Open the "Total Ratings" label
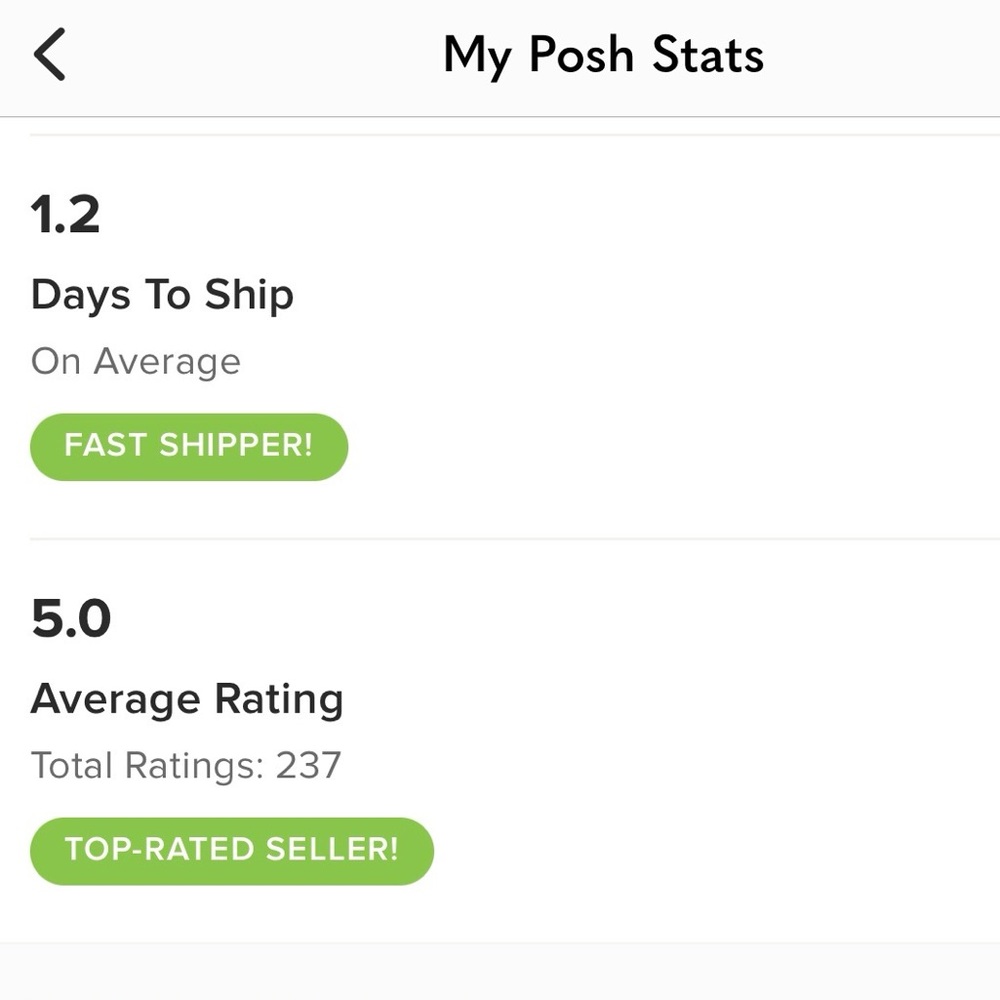Viewport: 1000px width, 1000px height. pyautogui.click(x=147, y=766)
